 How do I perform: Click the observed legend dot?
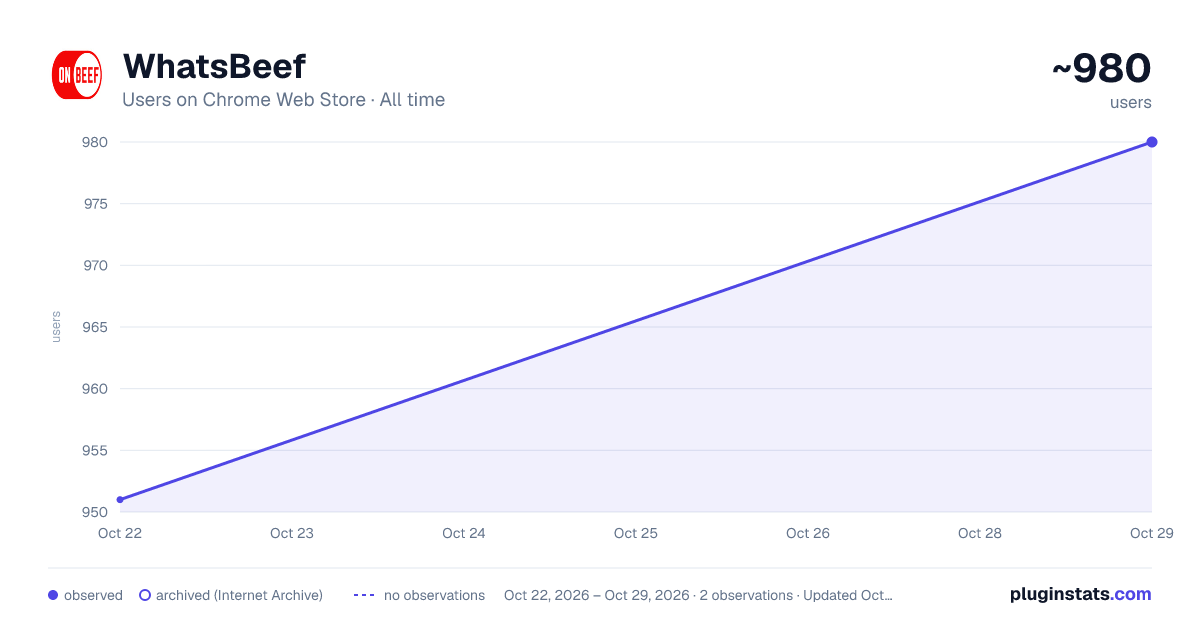[53, 595]
